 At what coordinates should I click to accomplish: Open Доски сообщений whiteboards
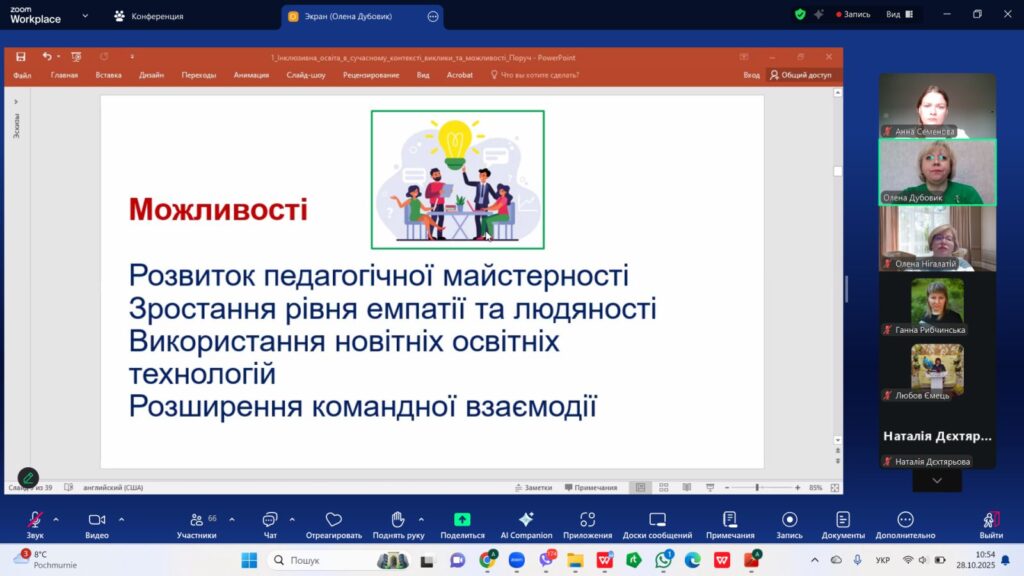pyautogui.click(x=657, y=524)
